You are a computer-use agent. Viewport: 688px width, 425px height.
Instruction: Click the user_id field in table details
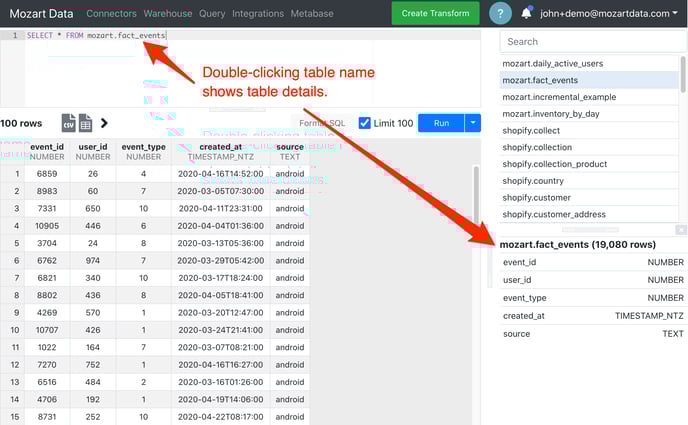(x=593, y=280)
